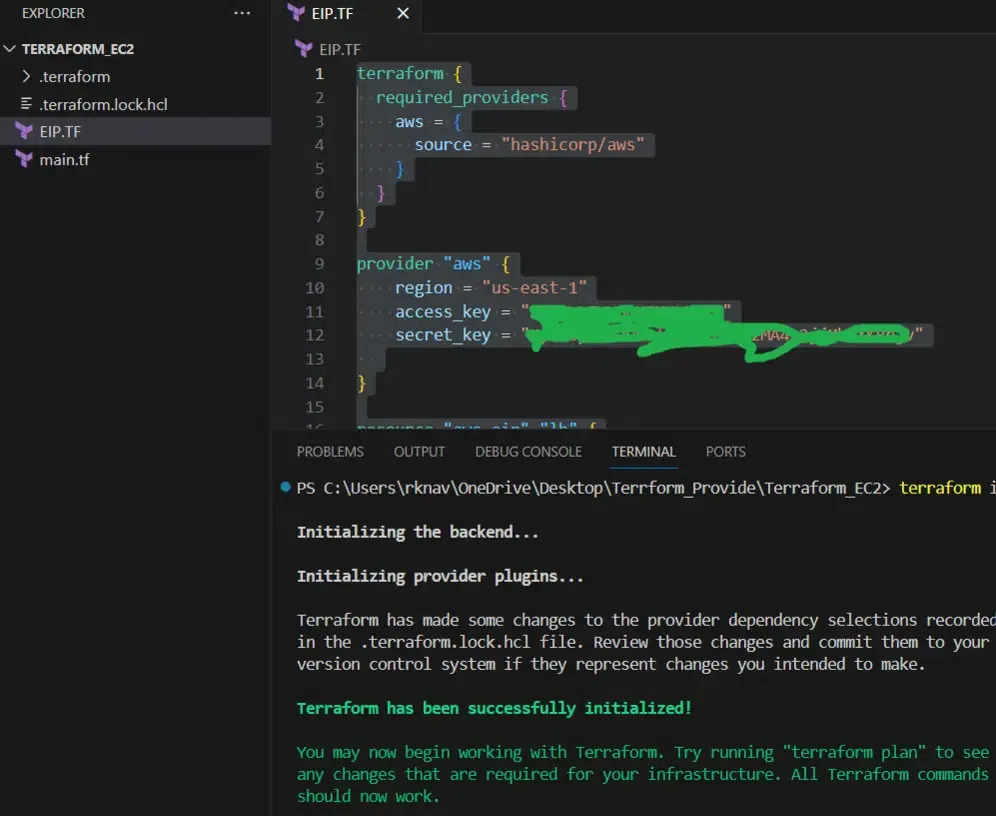This screenshot has width=996, height=816.
Task: Click the terminal command status dot
Action: (285, 487)
